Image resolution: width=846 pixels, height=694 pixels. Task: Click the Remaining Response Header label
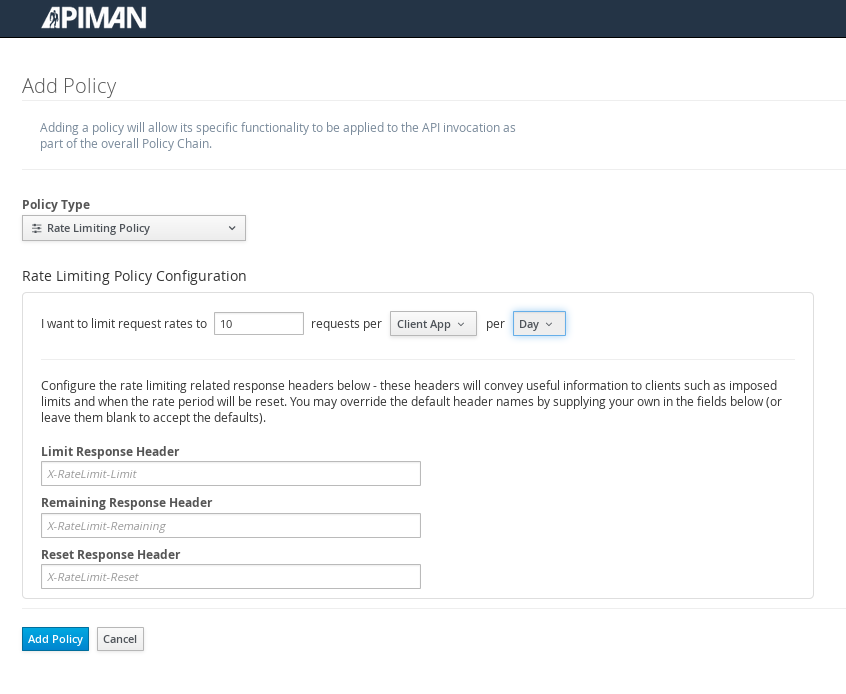(127, 503)
